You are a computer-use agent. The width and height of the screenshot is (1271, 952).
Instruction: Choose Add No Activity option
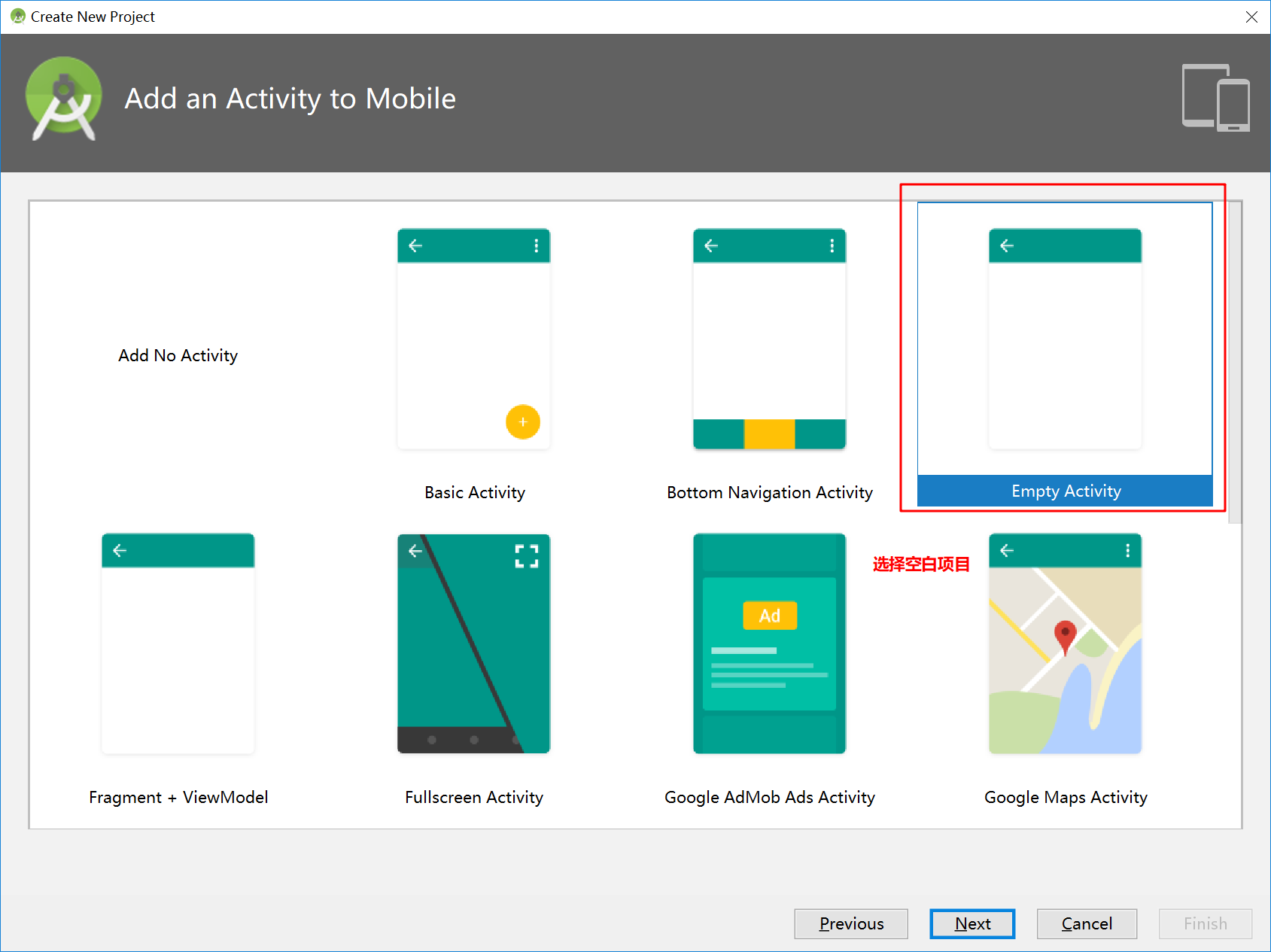point(178,355)
